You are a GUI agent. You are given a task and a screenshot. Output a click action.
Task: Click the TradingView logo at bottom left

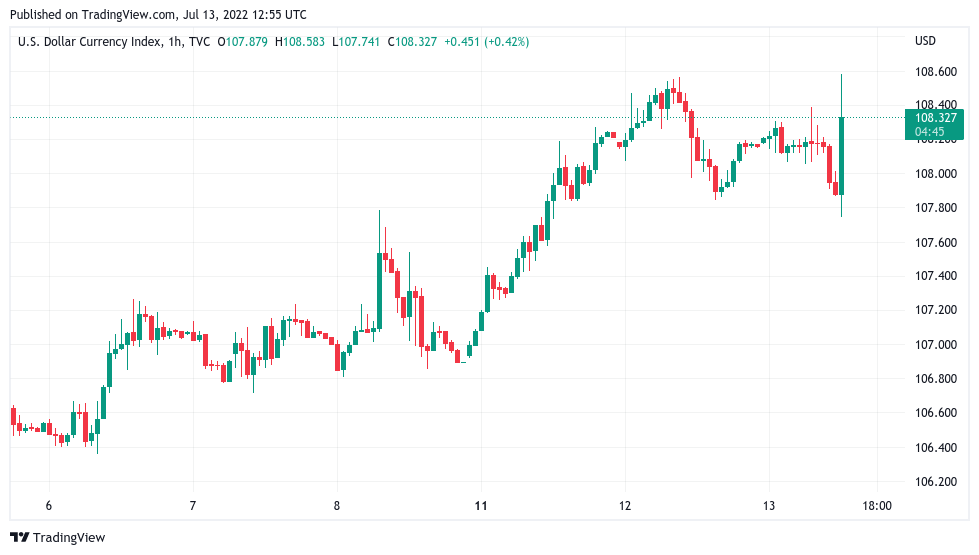pyautogui.click(x=57, y=538)
